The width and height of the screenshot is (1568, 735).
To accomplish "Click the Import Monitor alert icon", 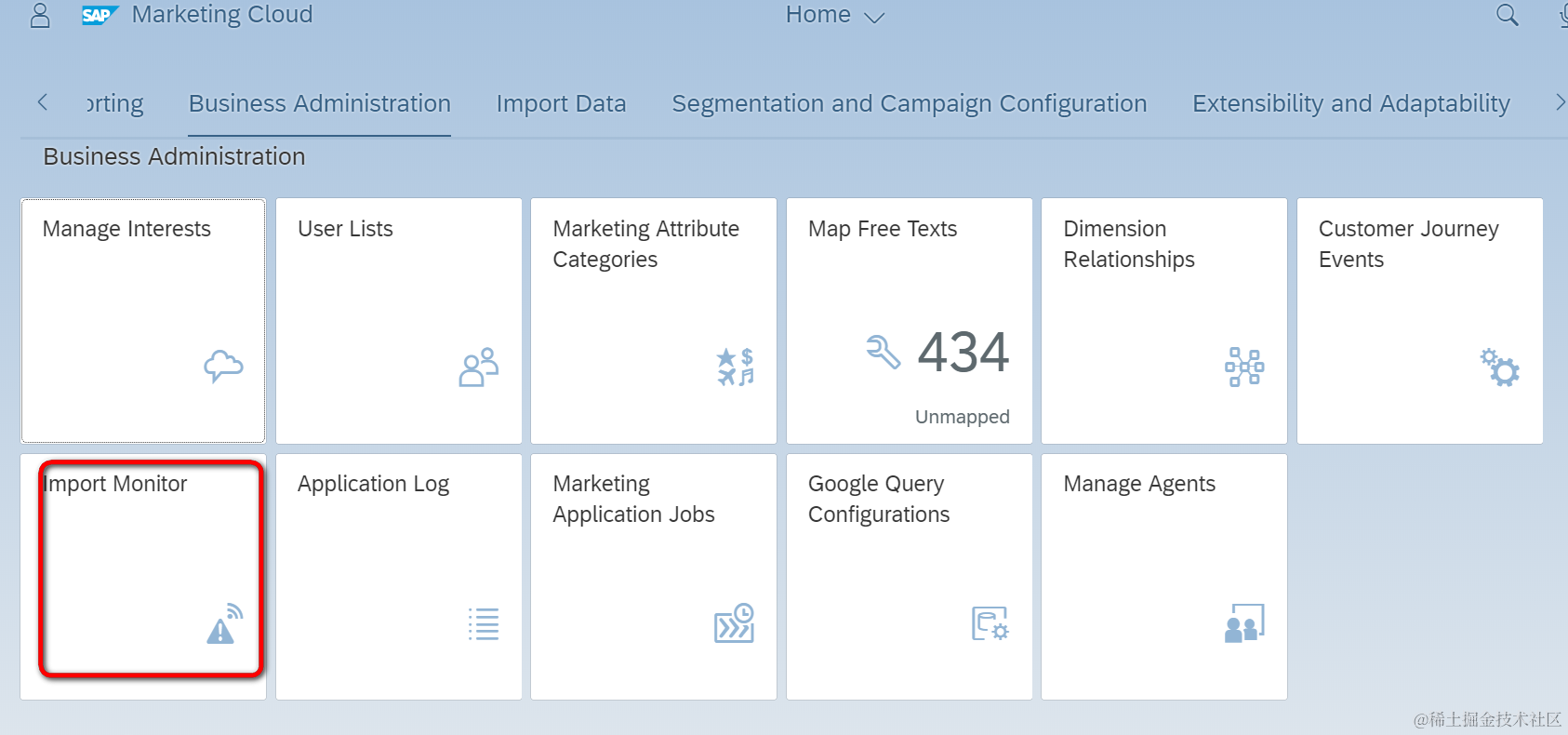I will point(224,624).
